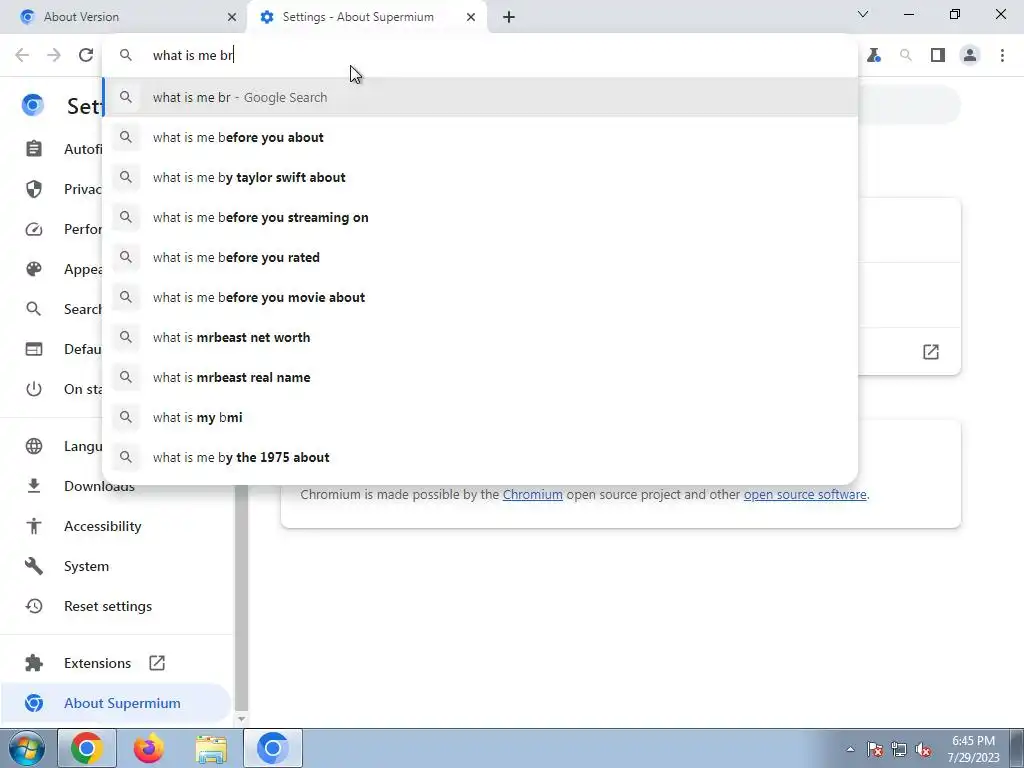
Task: Select About Supermium in sidebar
Action: 115,703
